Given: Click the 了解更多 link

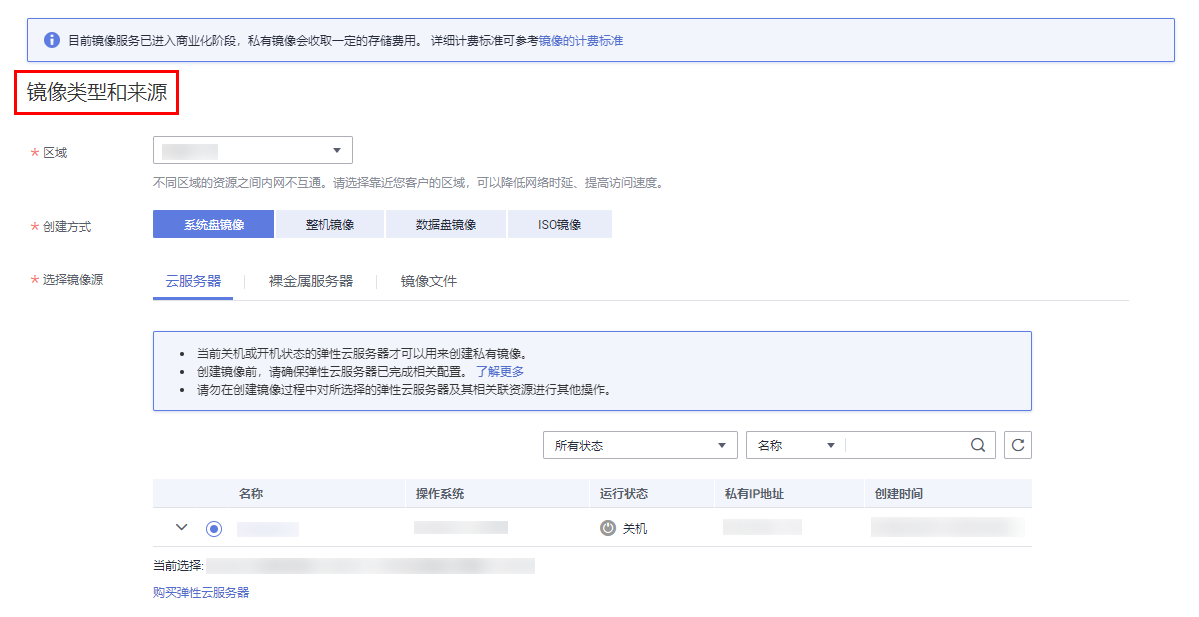Looking at the screenshot, I should (500, 371).
